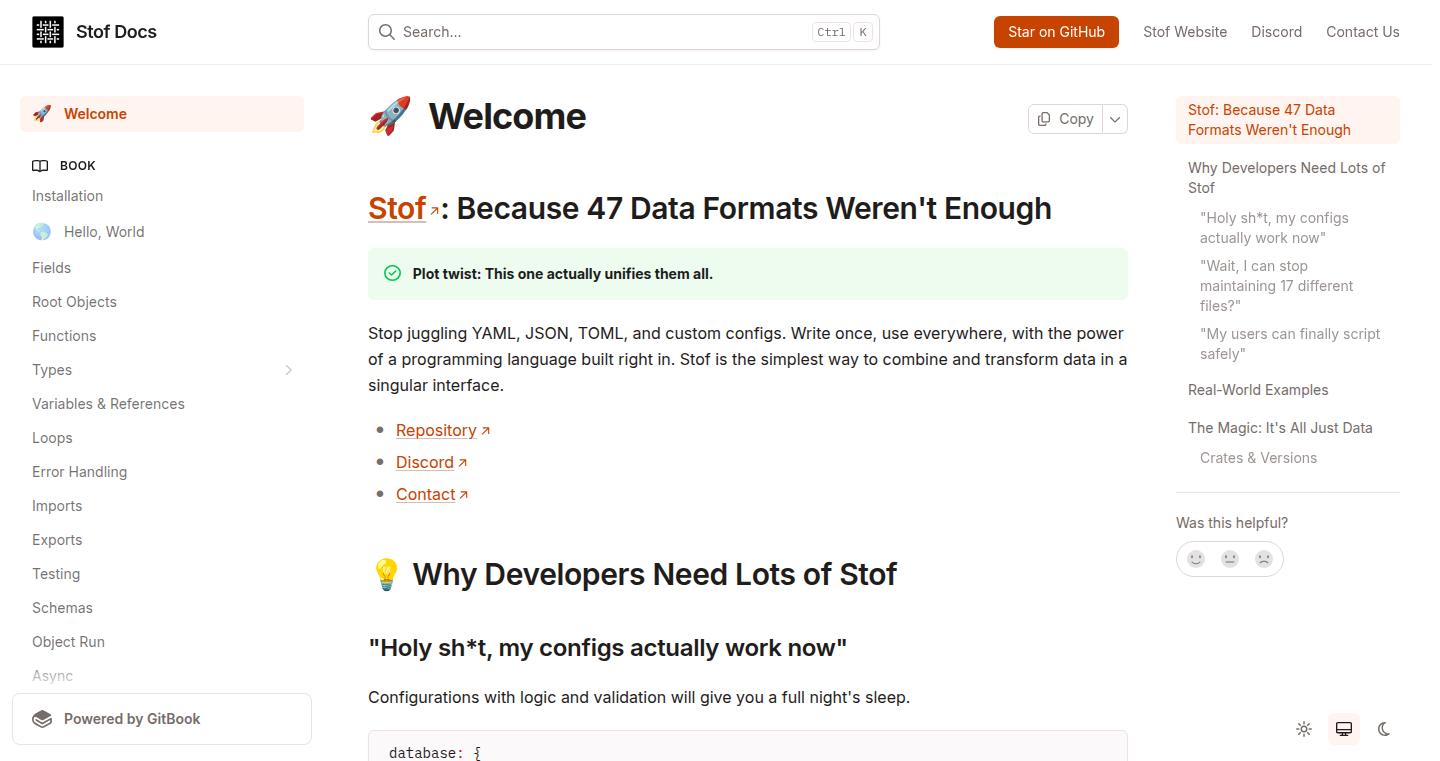
Task: Rate the page with the sad face
Action: (1264, 559)
